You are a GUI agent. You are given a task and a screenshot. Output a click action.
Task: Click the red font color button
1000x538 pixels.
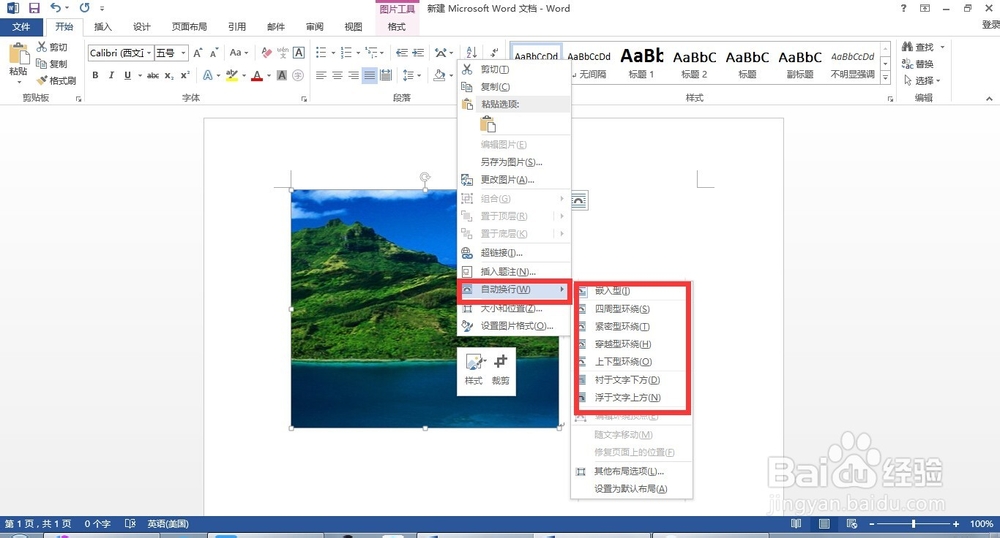[256, 75]
